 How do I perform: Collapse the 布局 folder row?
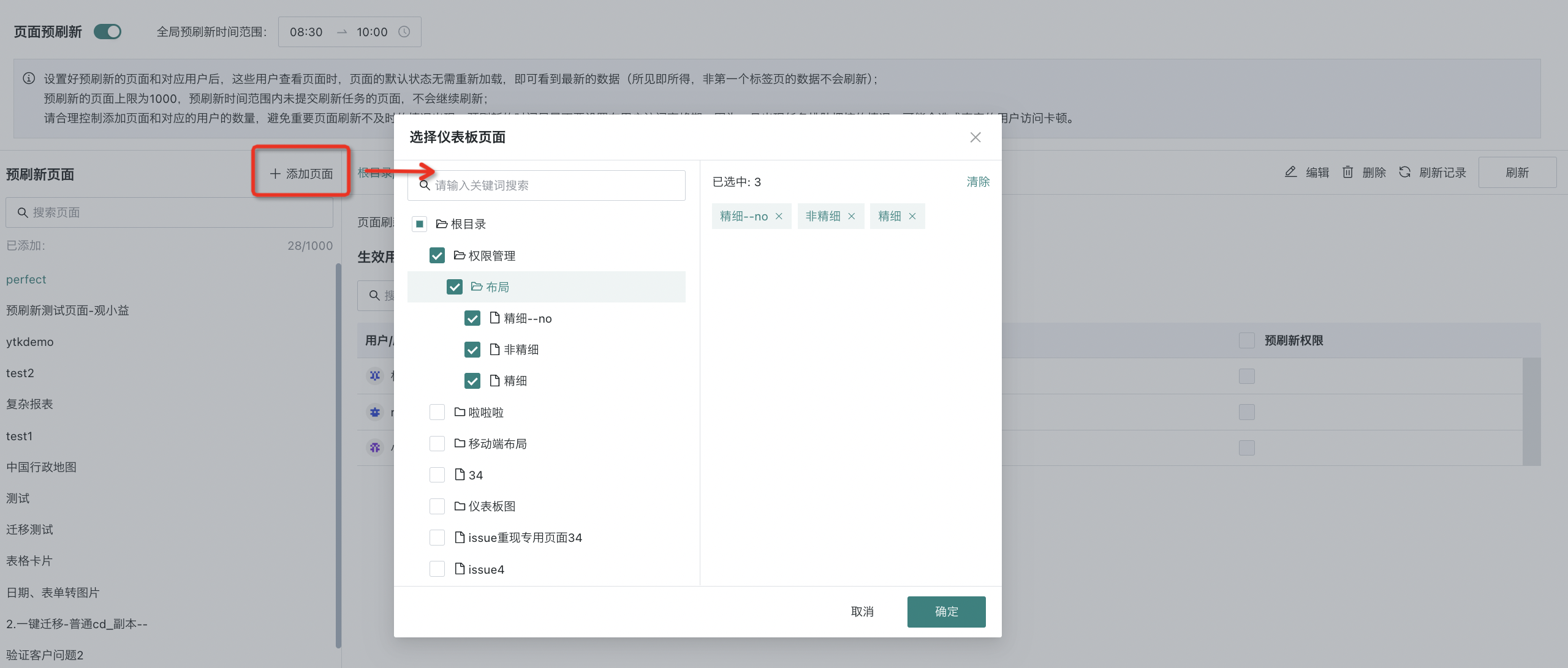point(546,287)
